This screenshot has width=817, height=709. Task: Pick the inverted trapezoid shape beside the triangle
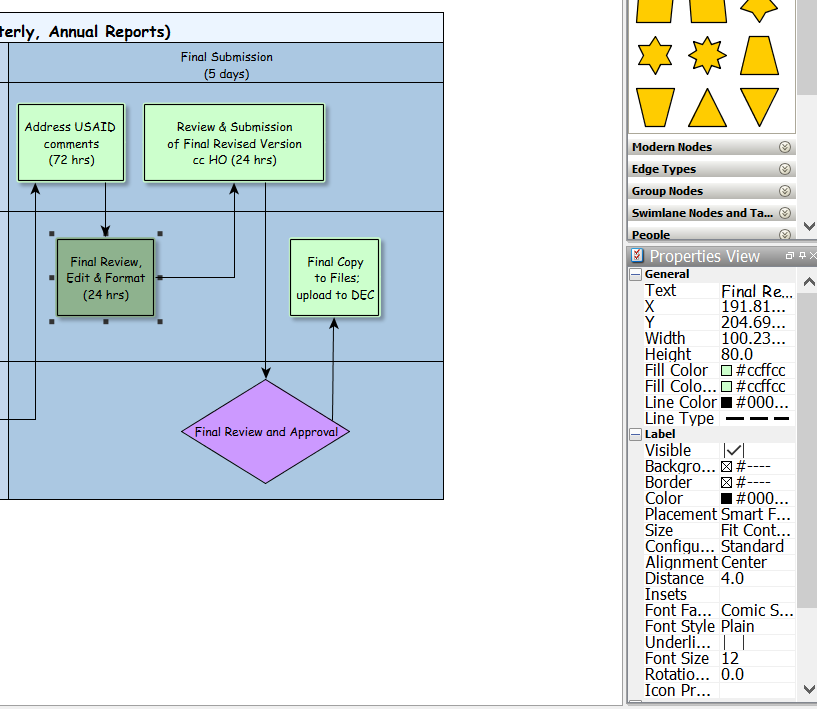click(x=655, y=107)
